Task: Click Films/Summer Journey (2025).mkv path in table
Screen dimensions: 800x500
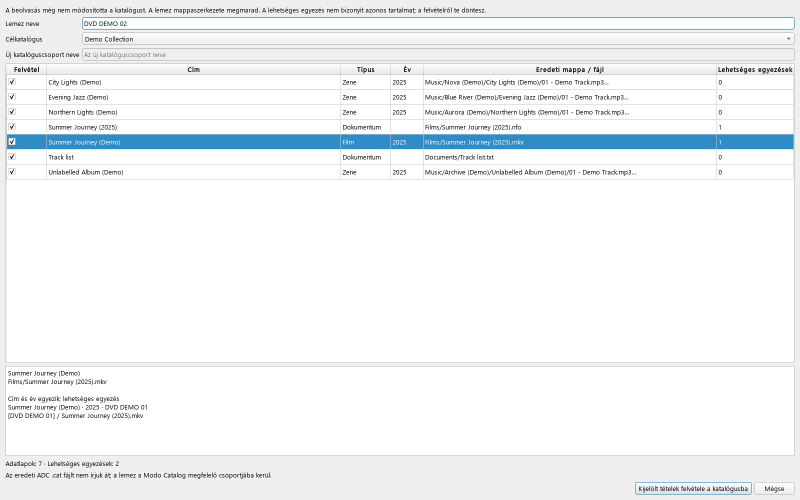Action: coord(569,142)
